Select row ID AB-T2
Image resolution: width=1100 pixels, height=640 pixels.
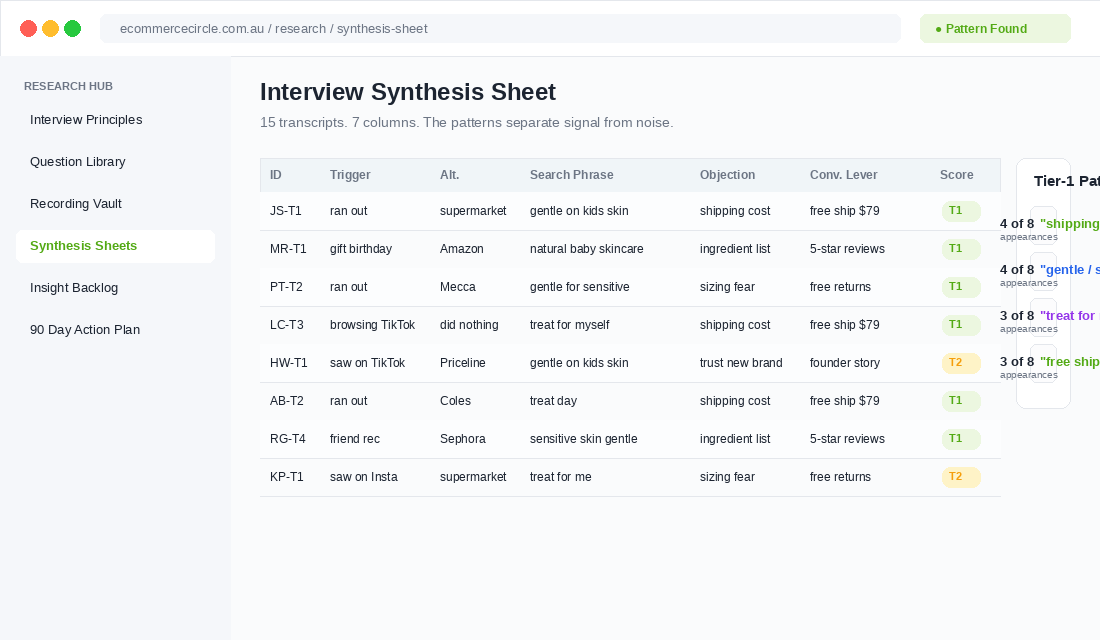pos(287,401)
